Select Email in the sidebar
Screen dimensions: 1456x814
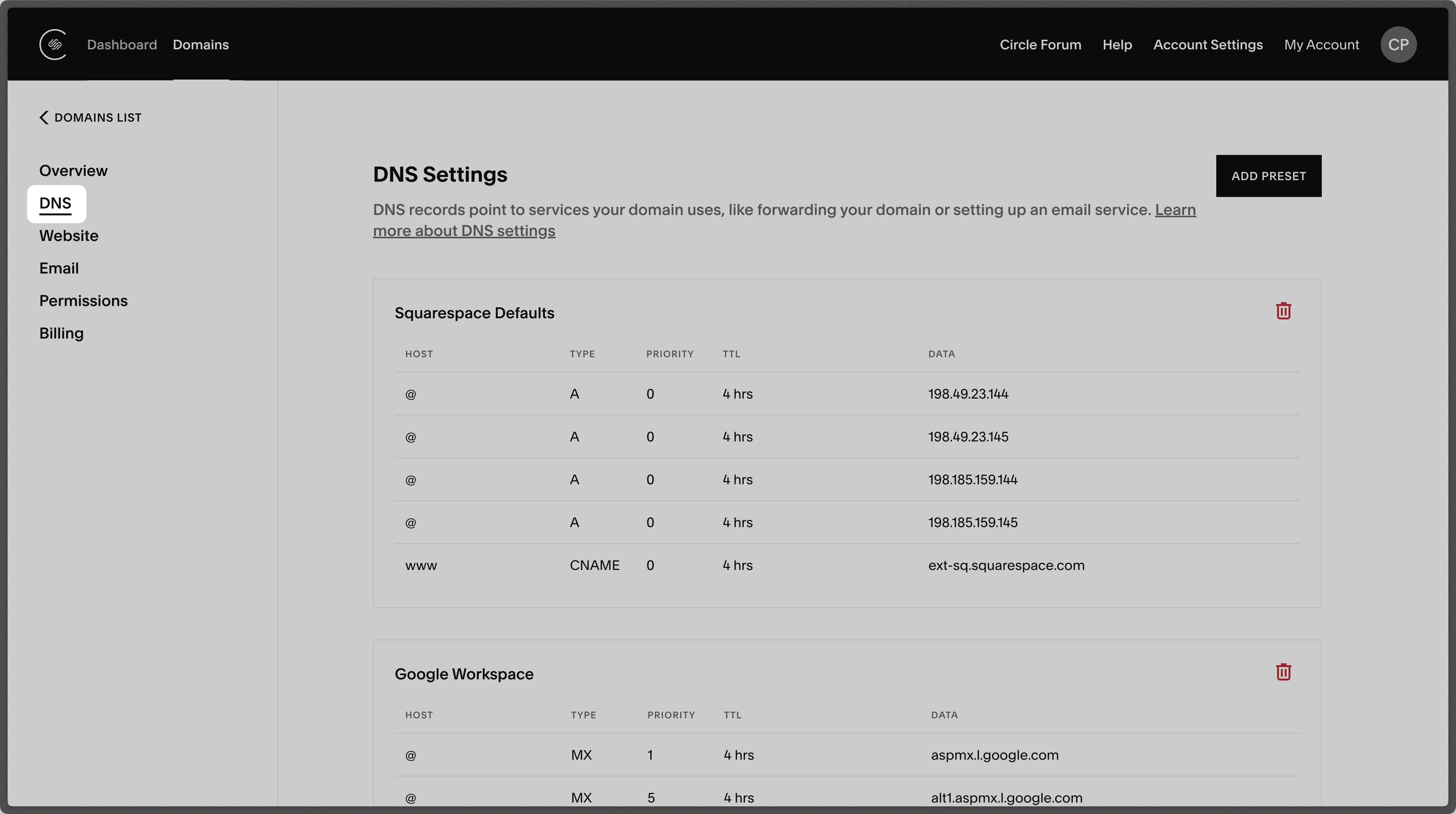[x=59, y=269]
